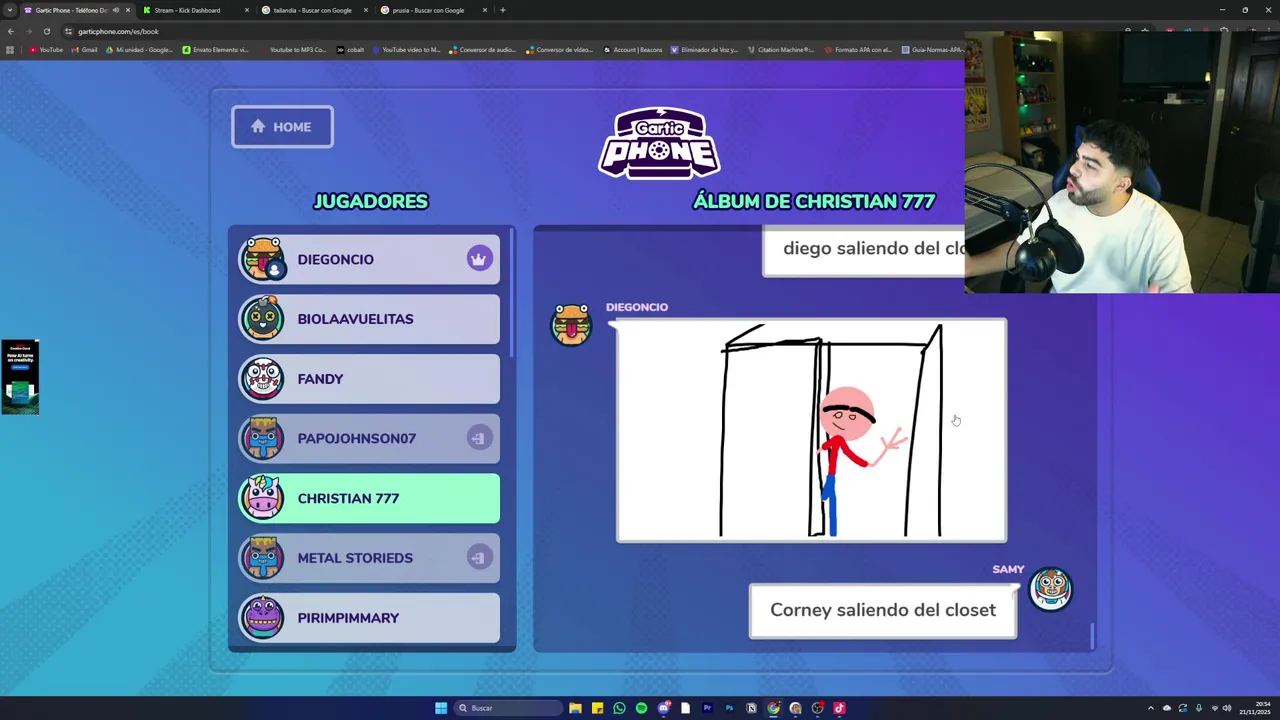This screenshot has height=720, width=1280.
Task: Open the browser apps grid icon
Action: pos(10,49)
